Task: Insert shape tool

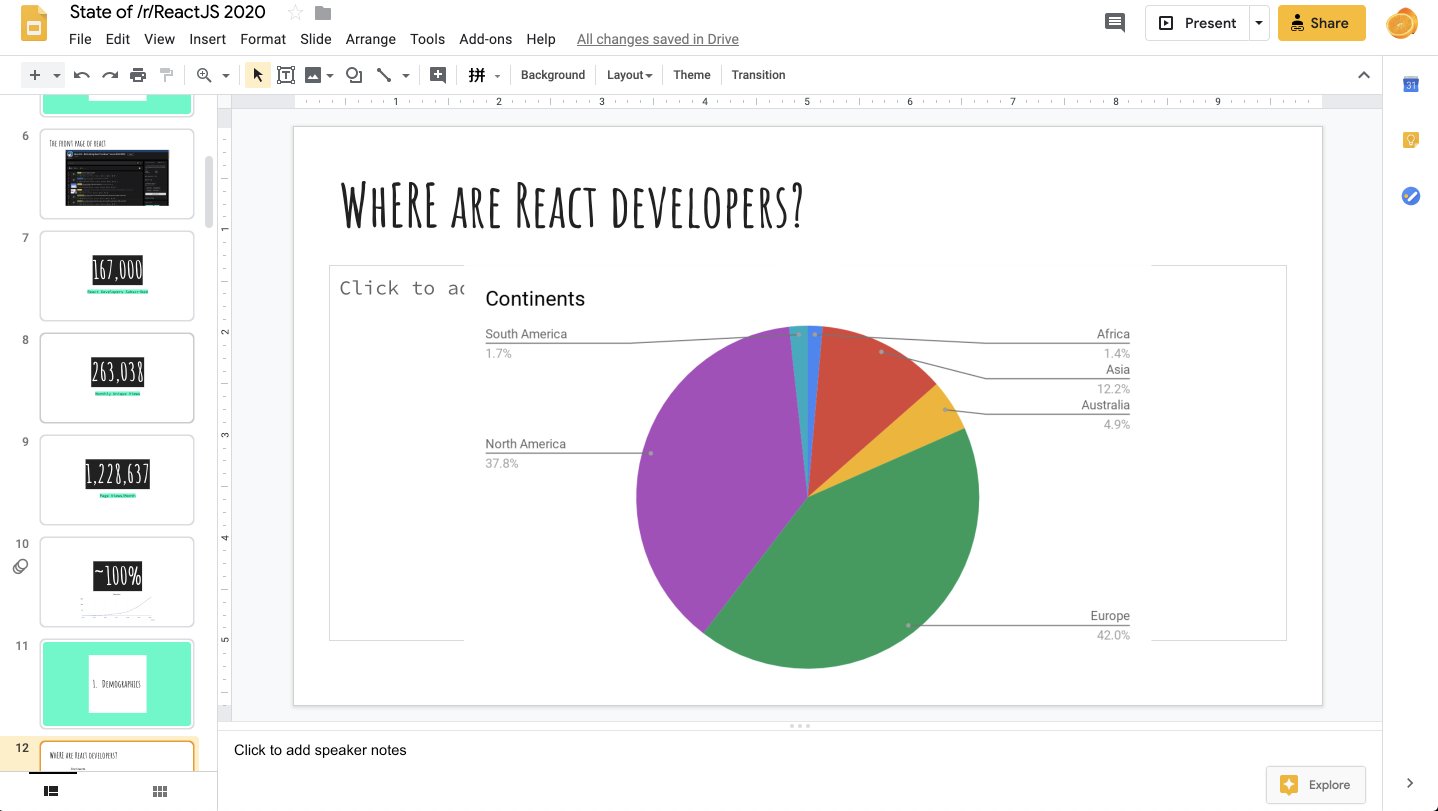Action: [x=354, y=75]
